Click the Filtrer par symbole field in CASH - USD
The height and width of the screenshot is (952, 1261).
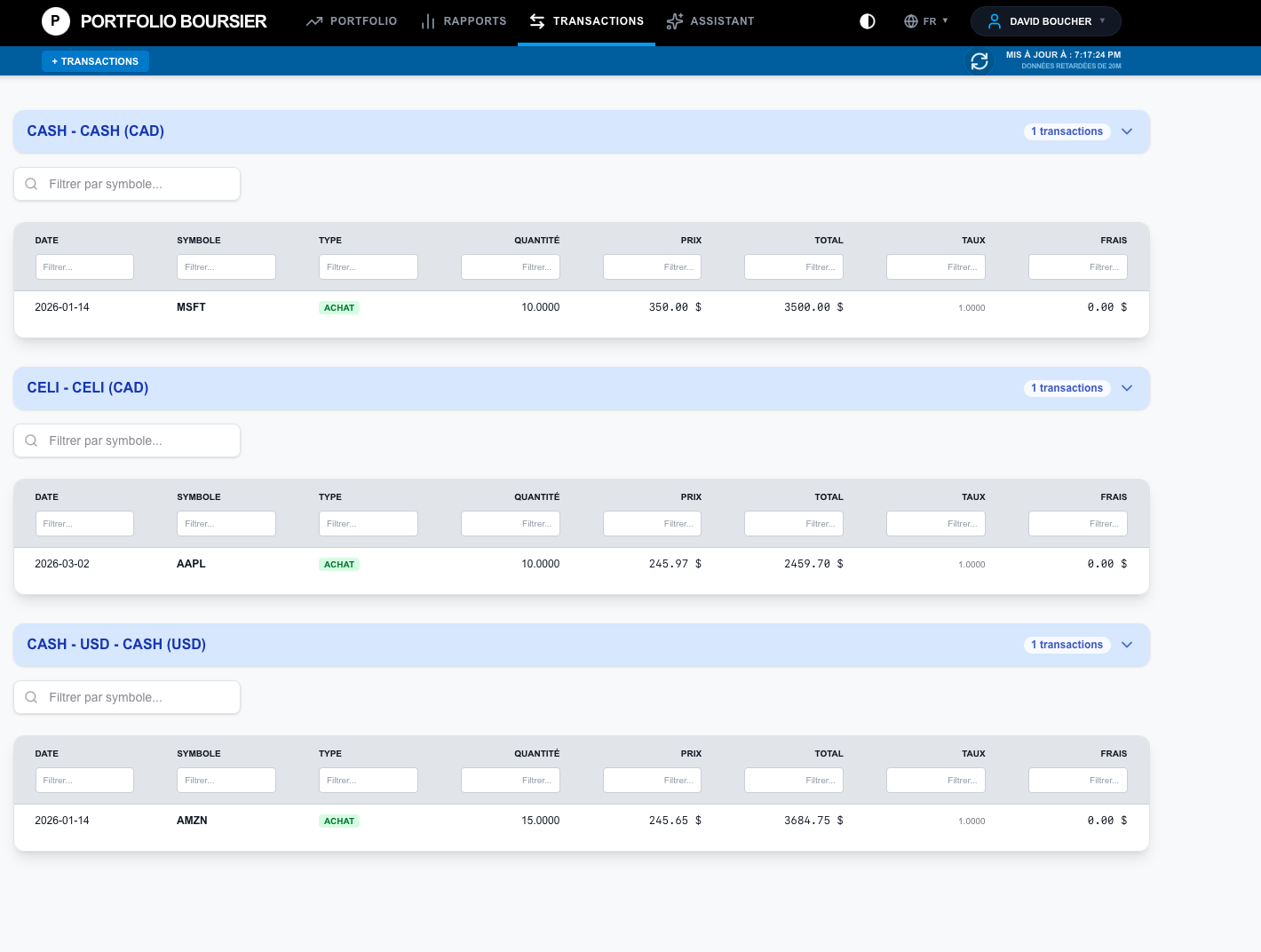coord(127,697)
